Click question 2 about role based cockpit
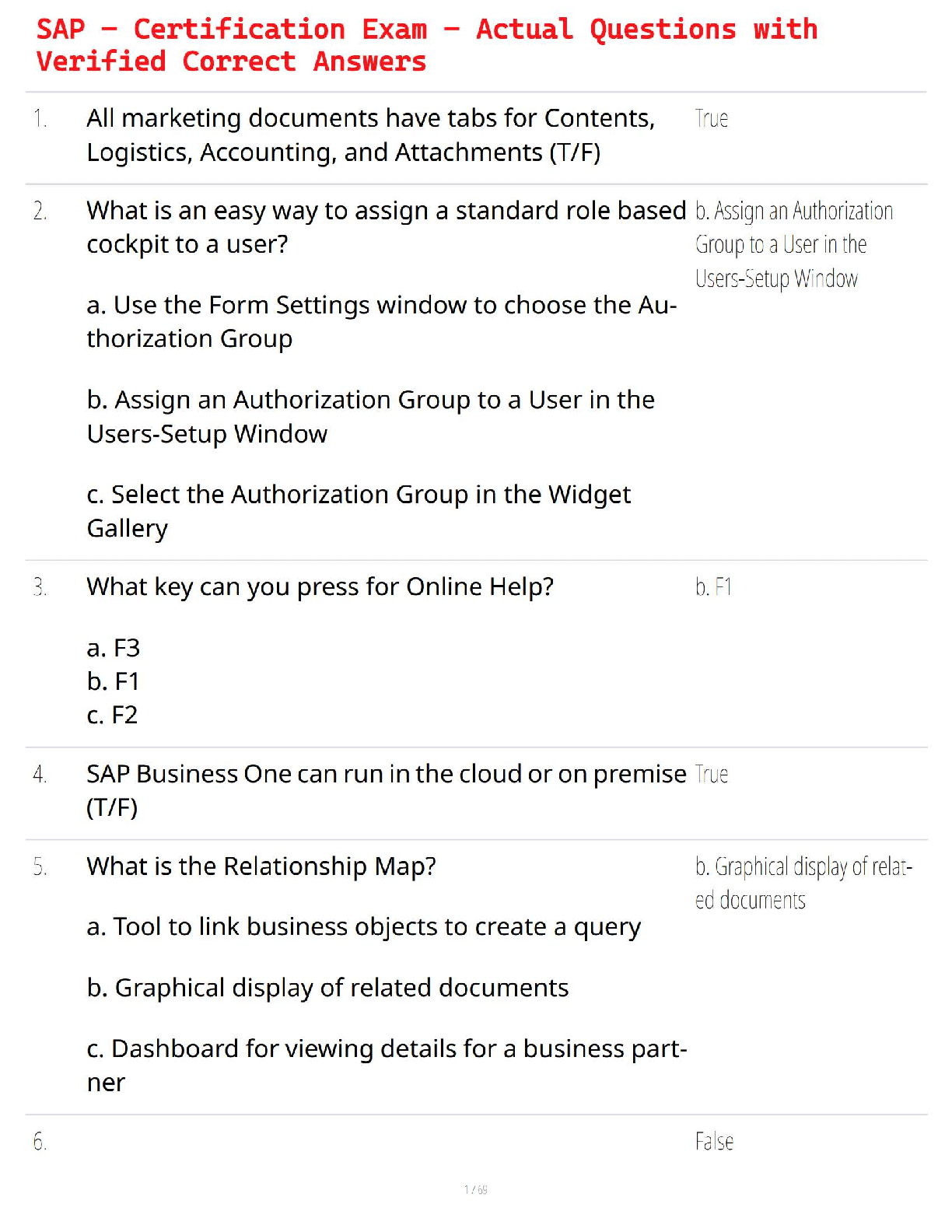The width and height of the screenshot is (952, 1232). [x=386, y=227]
